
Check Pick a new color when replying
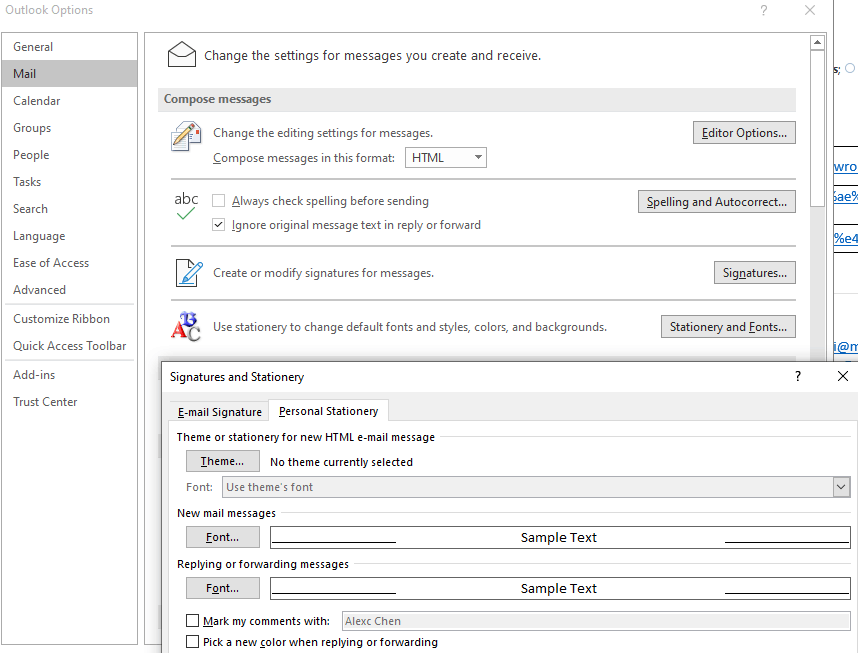point(192,642)
